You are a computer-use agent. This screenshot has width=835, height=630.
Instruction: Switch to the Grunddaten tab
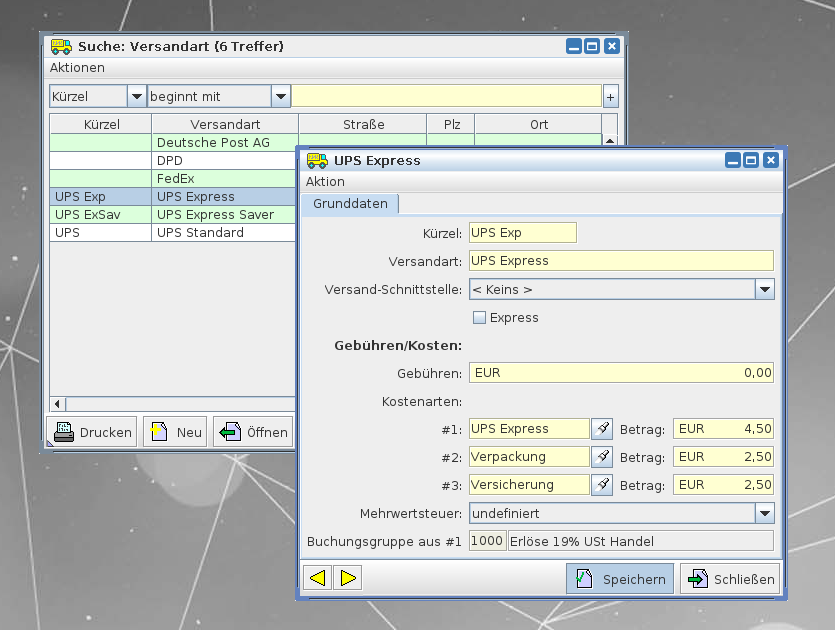(349, 204)
